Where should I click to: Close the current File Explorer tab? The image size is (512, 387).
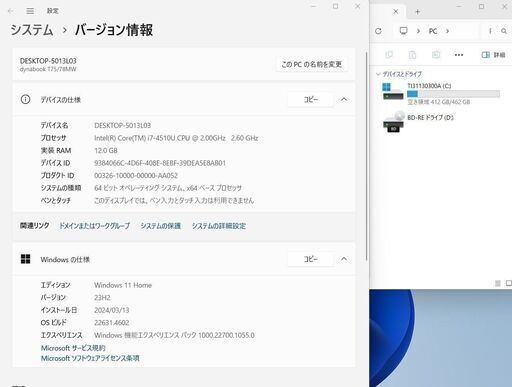[396, 12]
